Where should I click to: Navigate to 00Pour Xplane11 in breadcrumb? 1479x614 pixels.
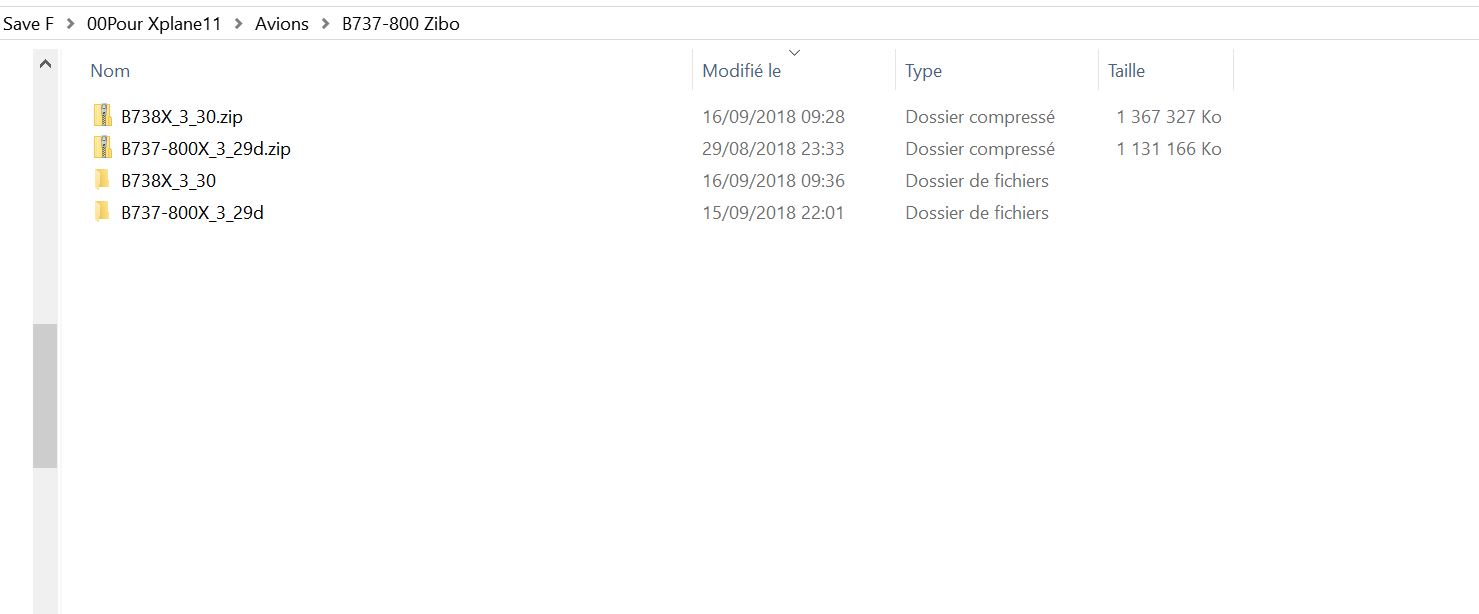(154, 23)
